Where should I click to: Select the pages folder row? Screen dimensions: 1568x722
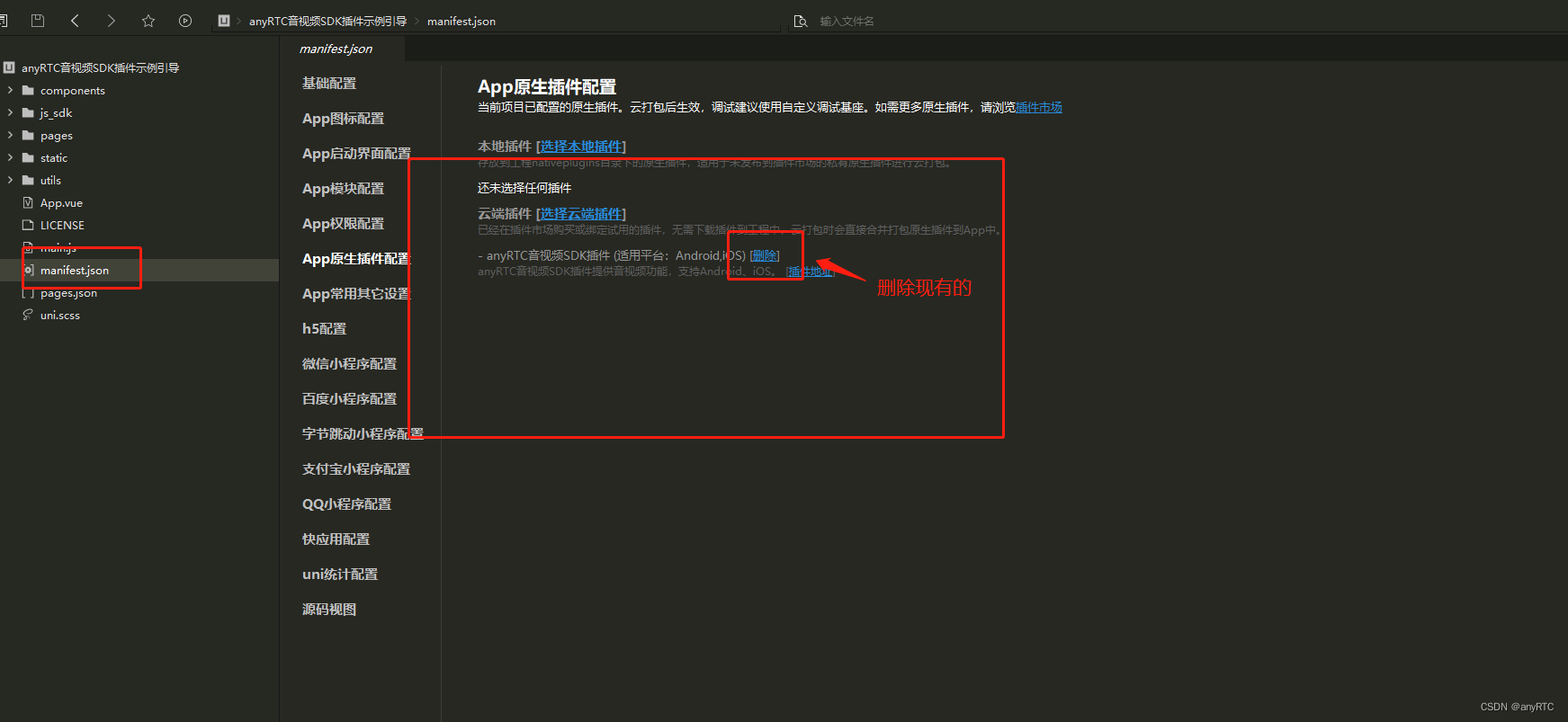click(139, 135)
